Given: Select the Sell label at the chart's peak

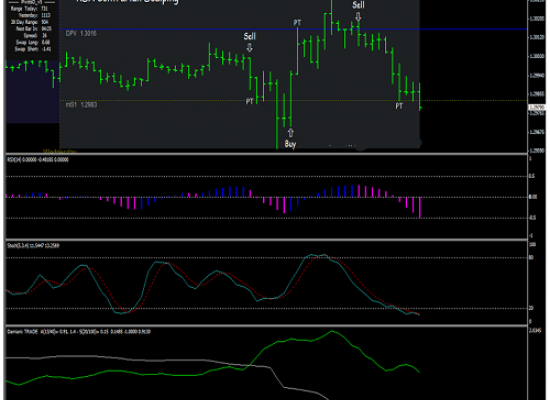Looking at the screenshot, I should [x=358, y=5].
